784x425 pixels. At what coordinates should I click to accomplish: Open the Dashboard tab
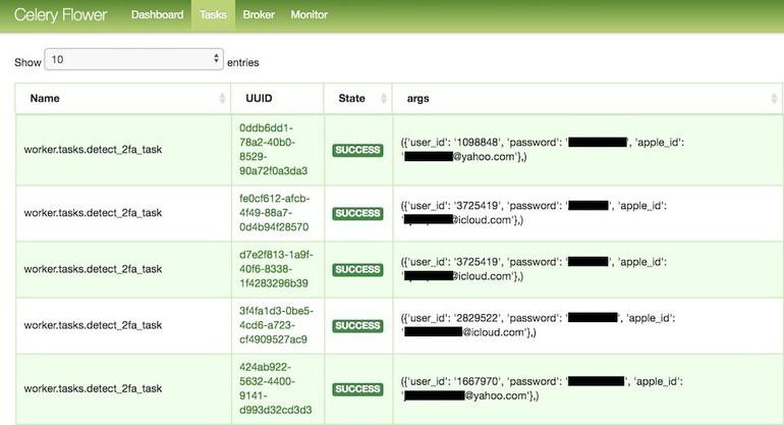coord(157,15)
